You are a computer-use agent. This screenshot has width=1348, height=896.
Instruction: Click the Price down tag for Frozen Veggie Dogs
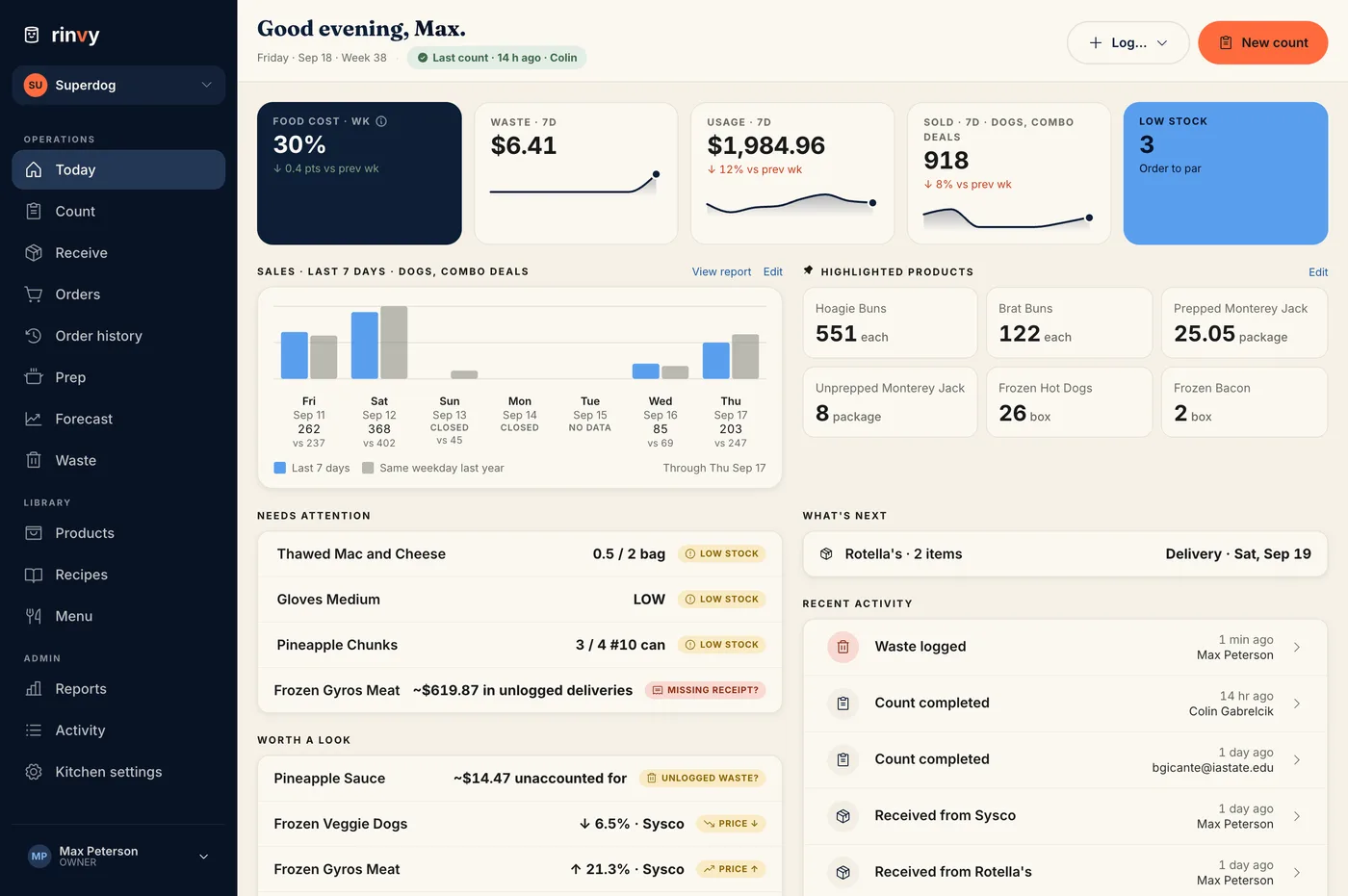point(731,824)
